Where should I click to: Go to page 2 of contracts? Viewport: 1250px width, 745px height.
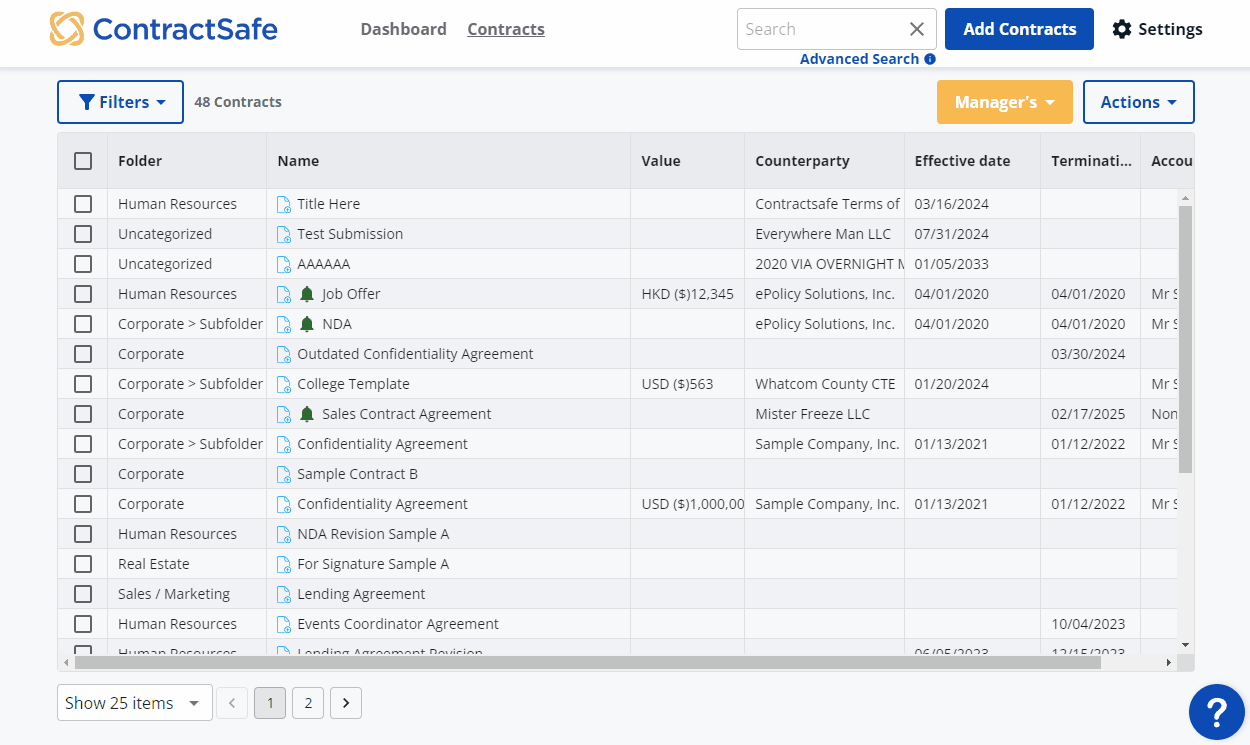point(308,703)
